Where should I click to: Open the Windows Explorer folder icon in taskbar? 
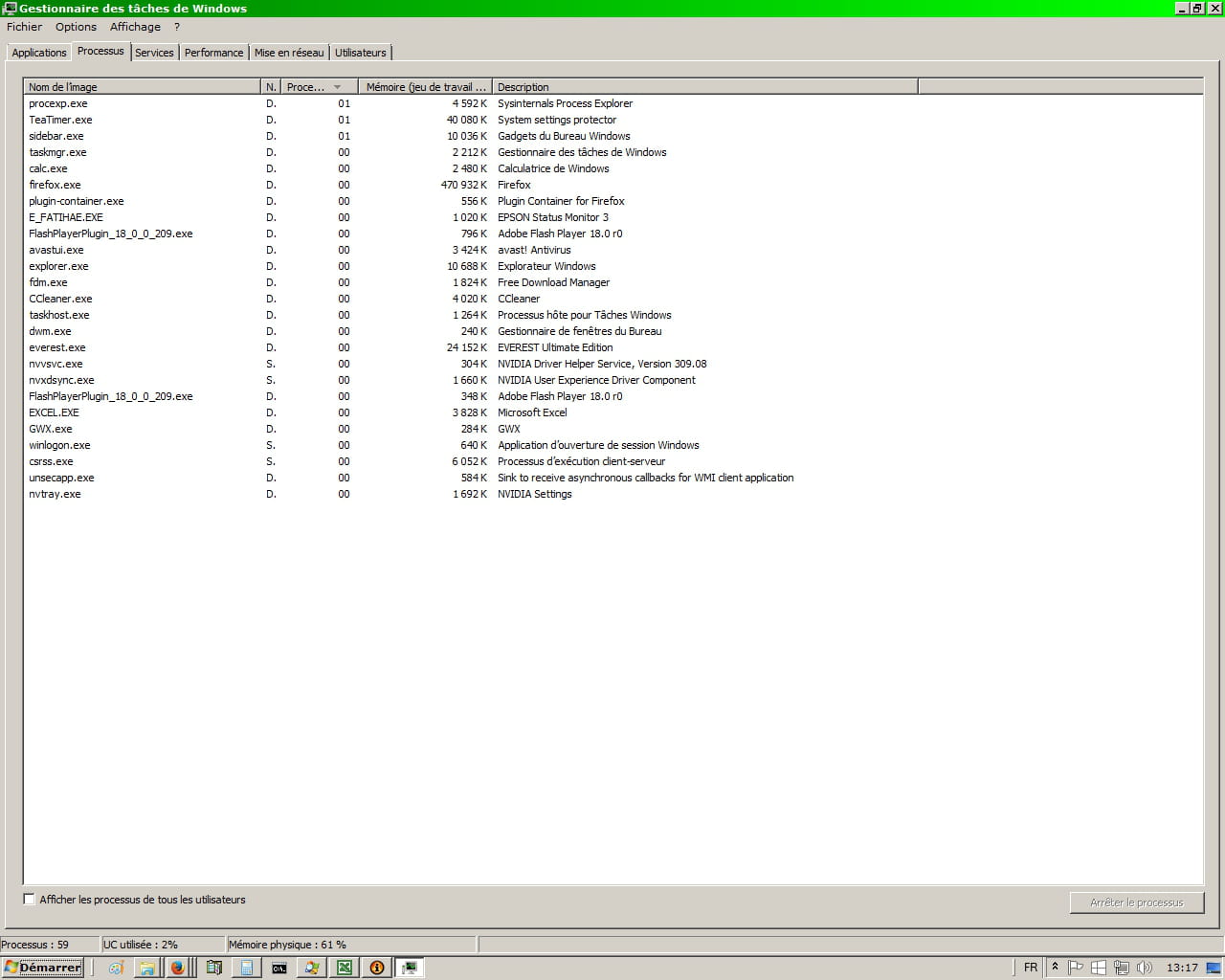pyautogui.click(x=147, y=968)
